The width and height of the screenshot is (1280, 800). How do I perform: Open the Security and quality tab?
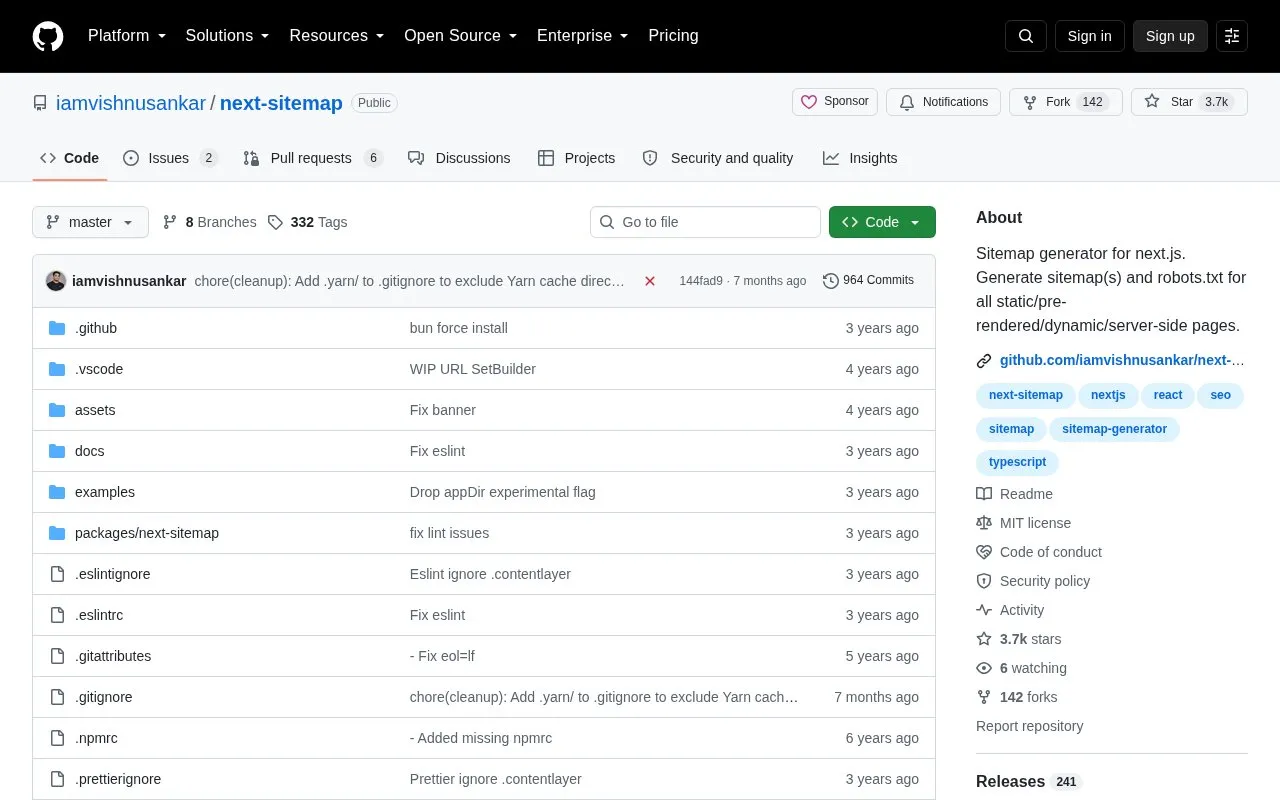click(x=718, y=158)
